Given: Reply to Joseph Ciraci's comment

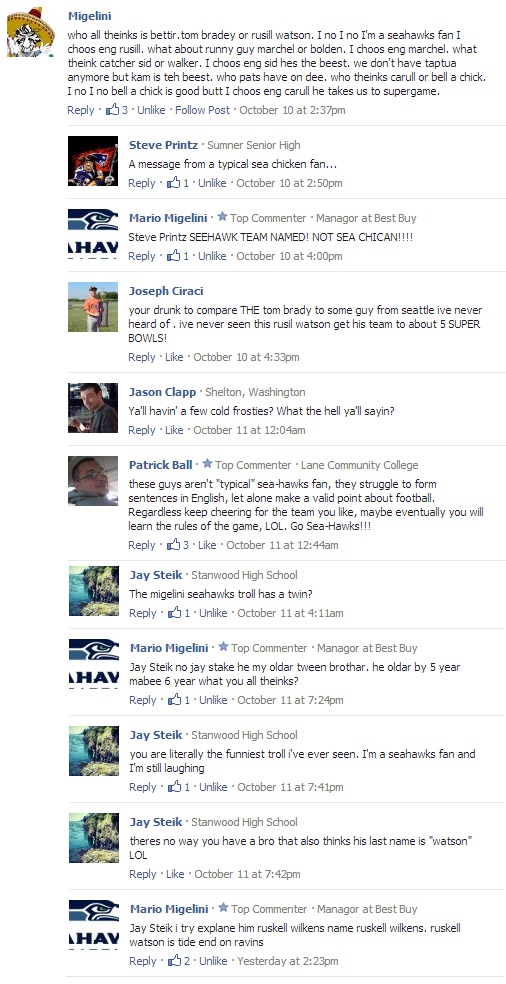Looking at the screenshot, I should tap(142, 357).
